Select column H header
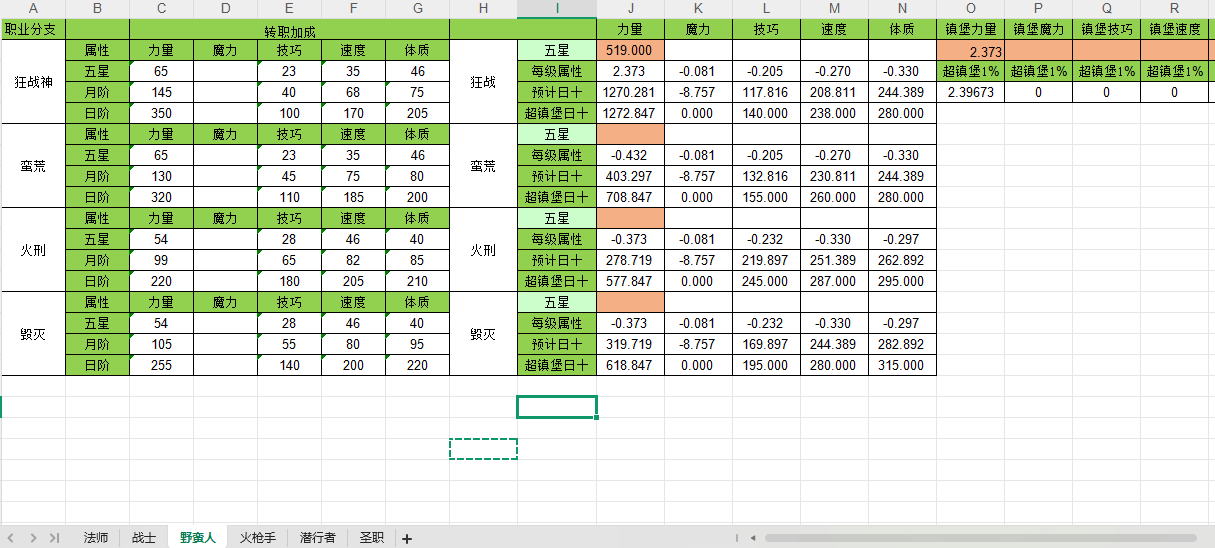 [483, 9]
